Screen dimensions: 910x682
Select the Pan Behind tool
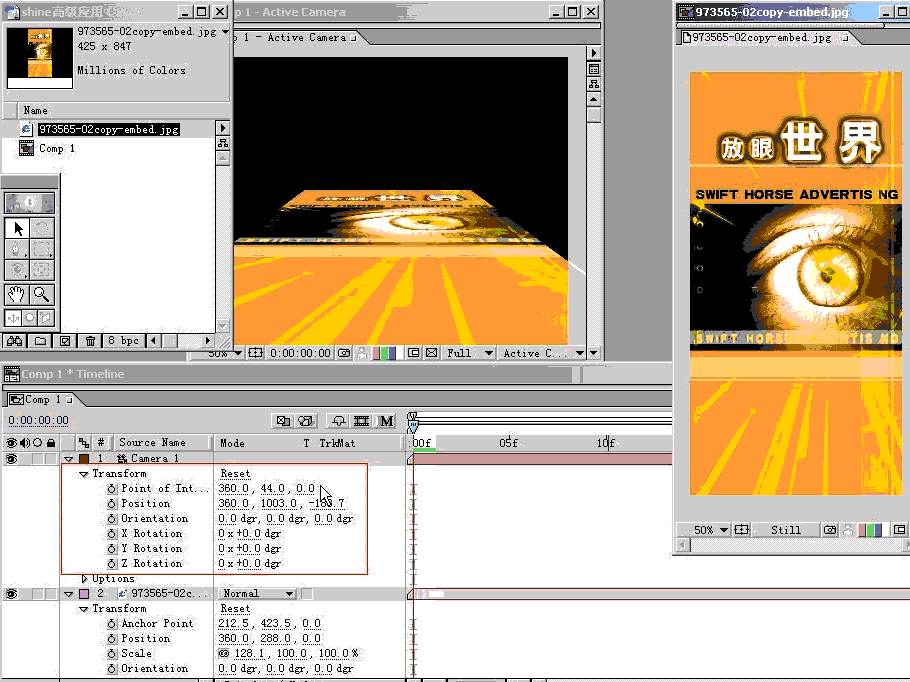tap(42, 270)
